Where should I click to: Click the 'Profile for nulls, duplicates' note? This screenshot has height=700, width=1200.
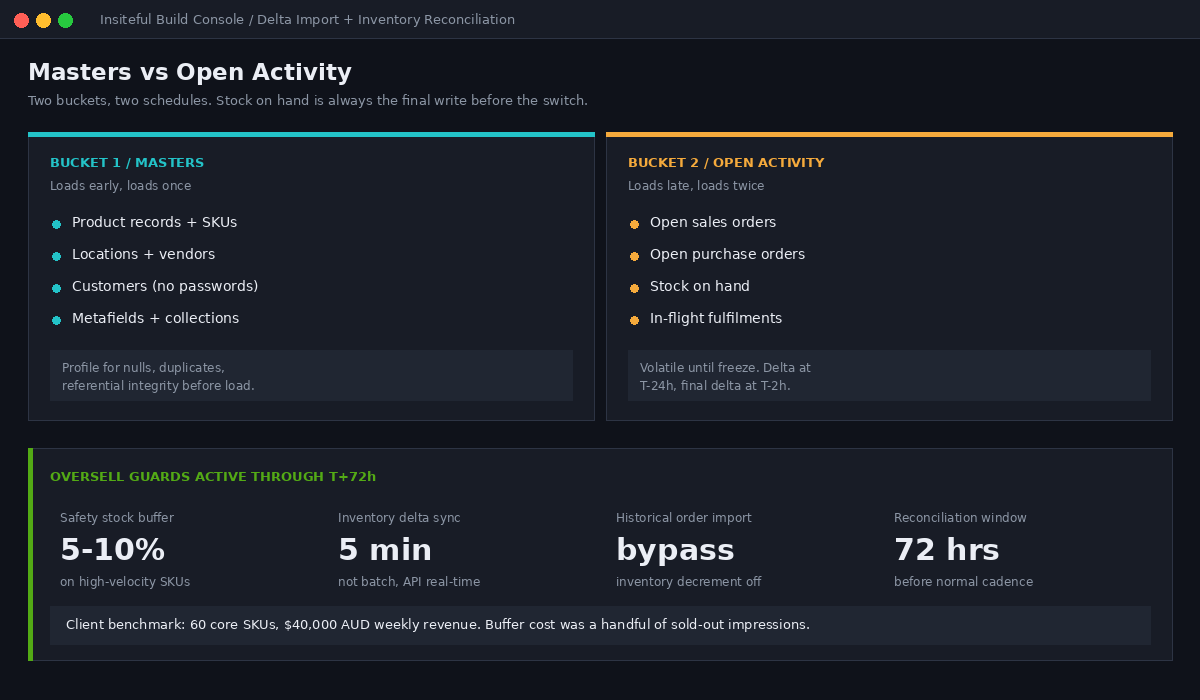[x=311, y=376]
